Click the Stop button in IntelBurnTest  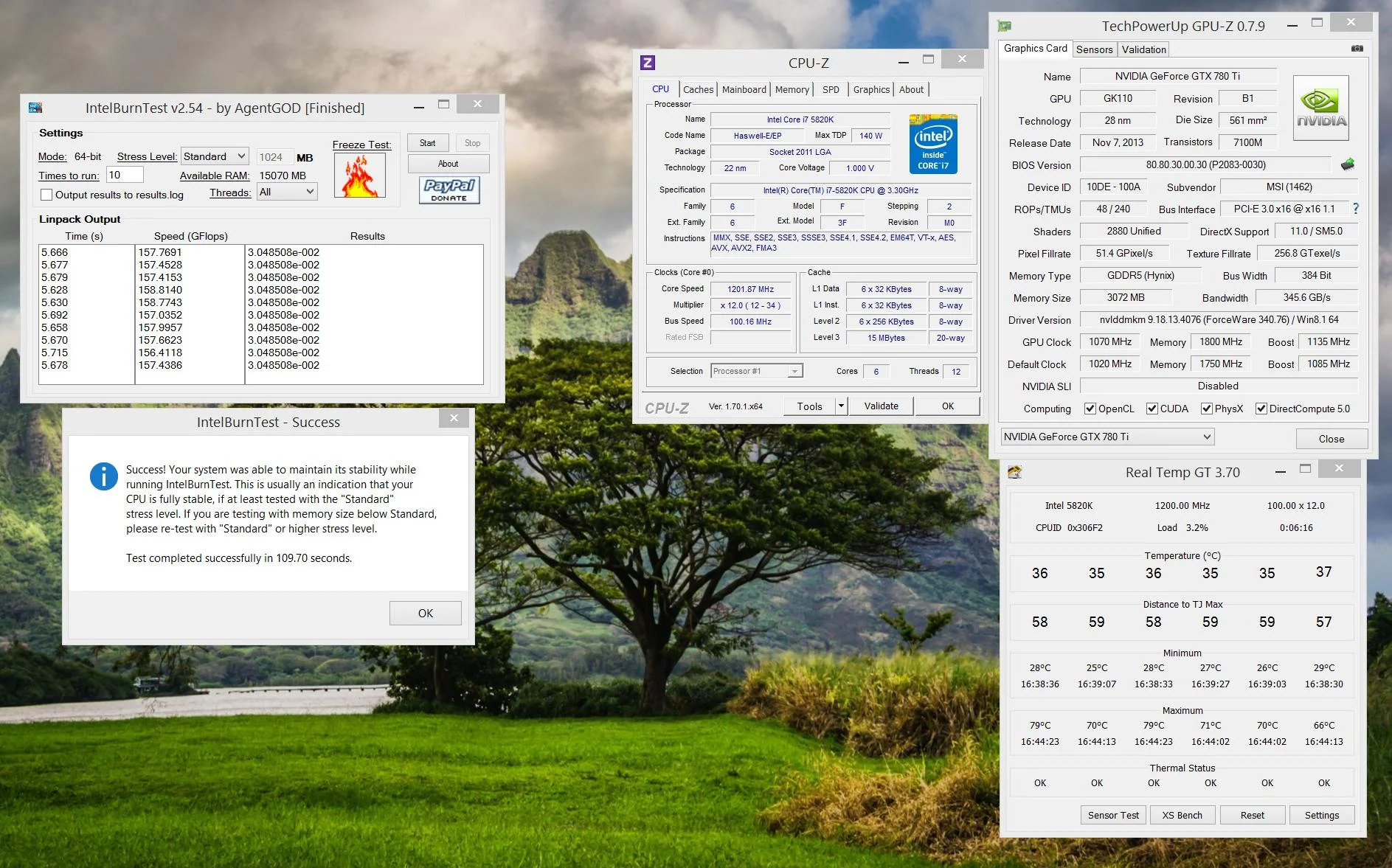click(472, 143)
